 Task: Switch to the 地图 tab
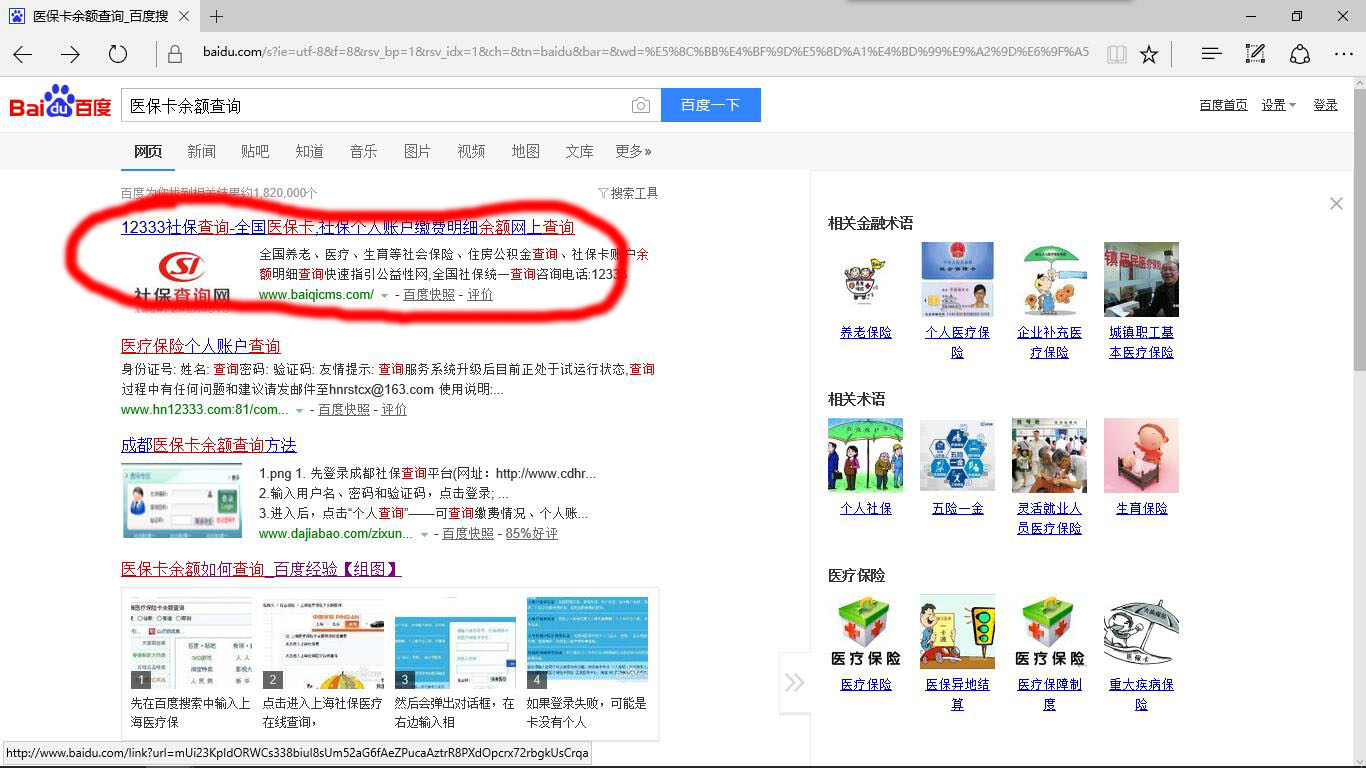[525, 151]
